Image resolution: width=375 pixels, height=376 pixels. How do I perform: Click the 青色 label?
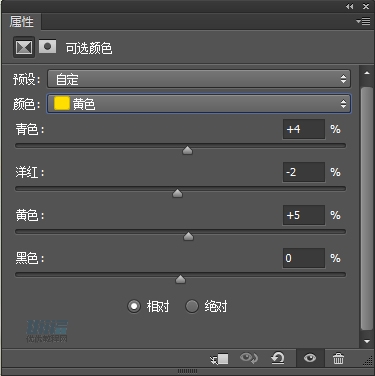30,129
